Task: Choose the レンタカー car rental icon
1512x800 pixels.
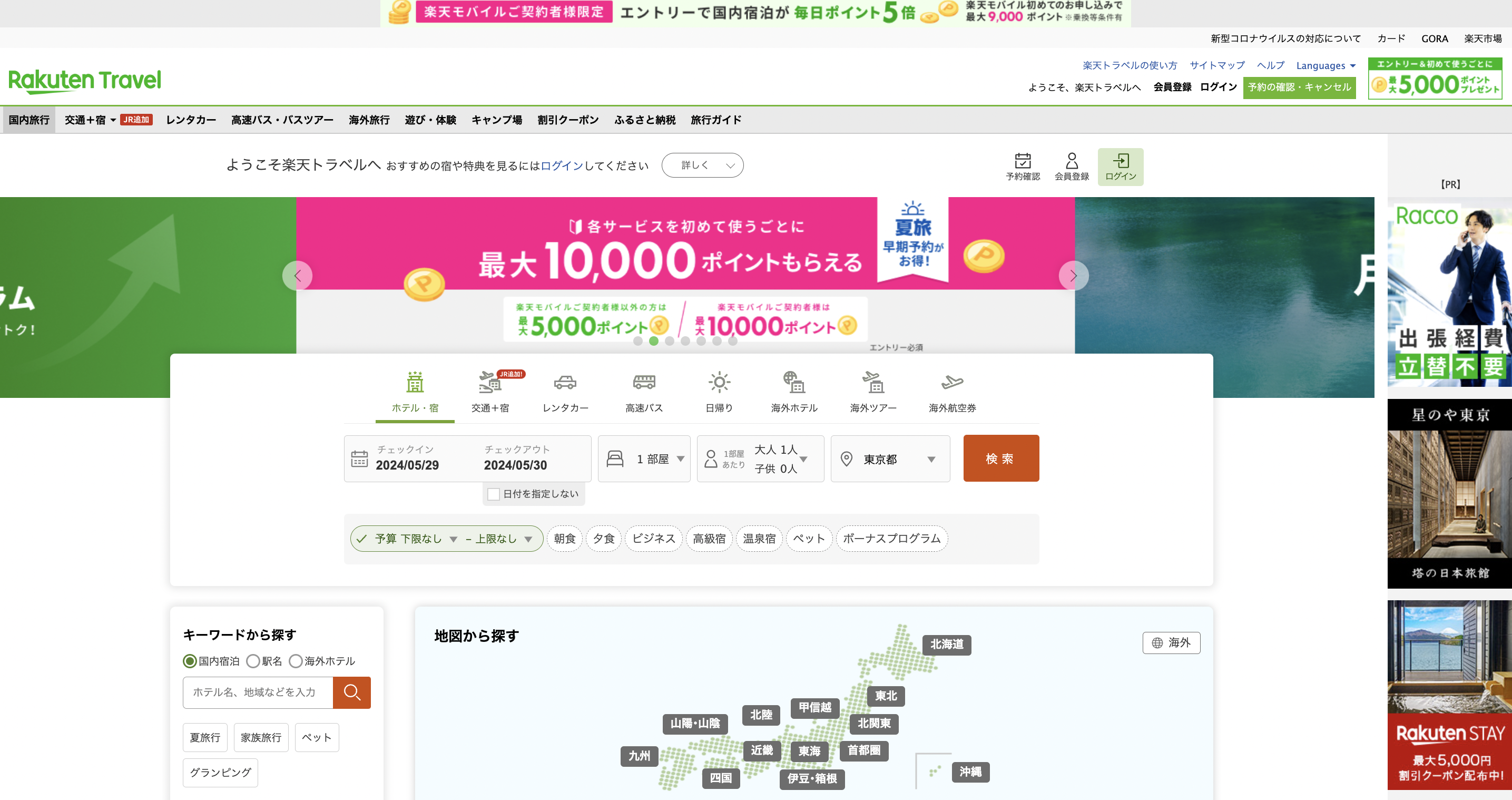Action: (x=565, y=383)
